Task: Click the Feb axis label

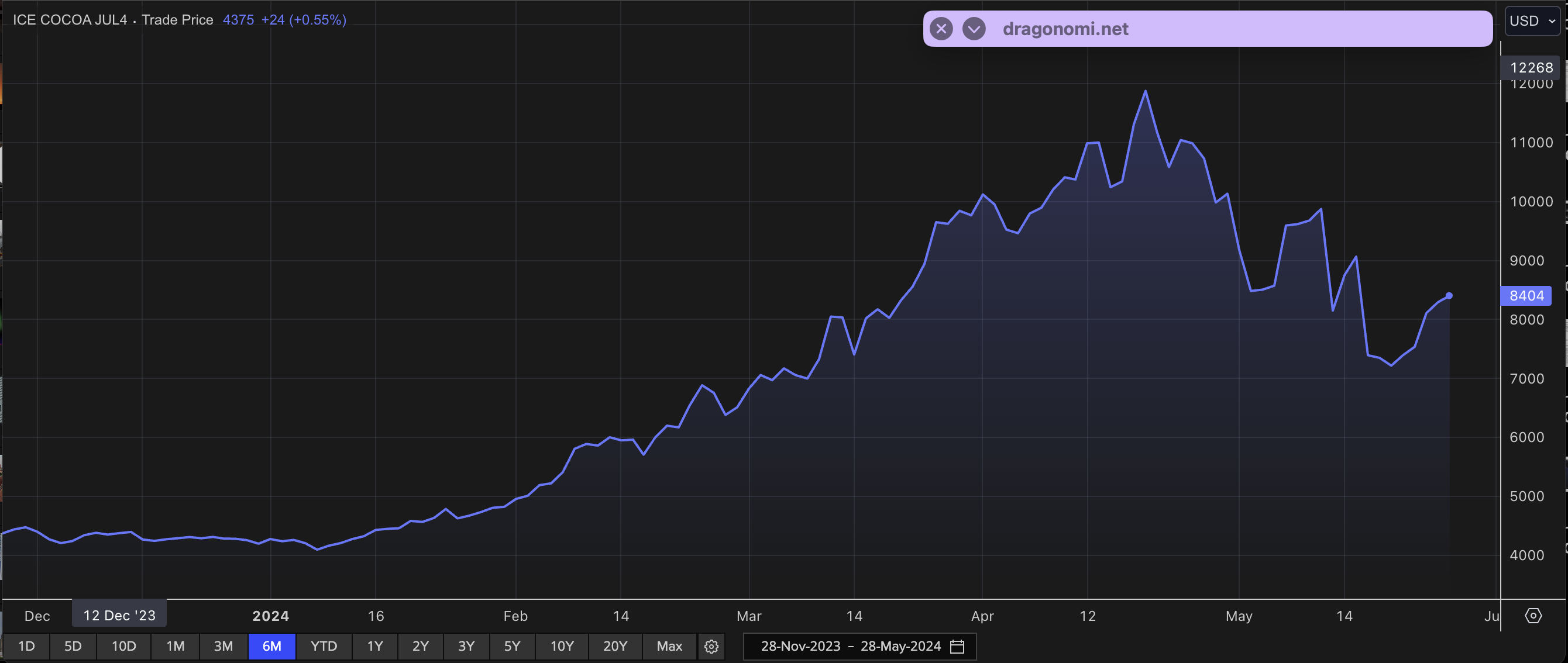Action: click(515, 616)
